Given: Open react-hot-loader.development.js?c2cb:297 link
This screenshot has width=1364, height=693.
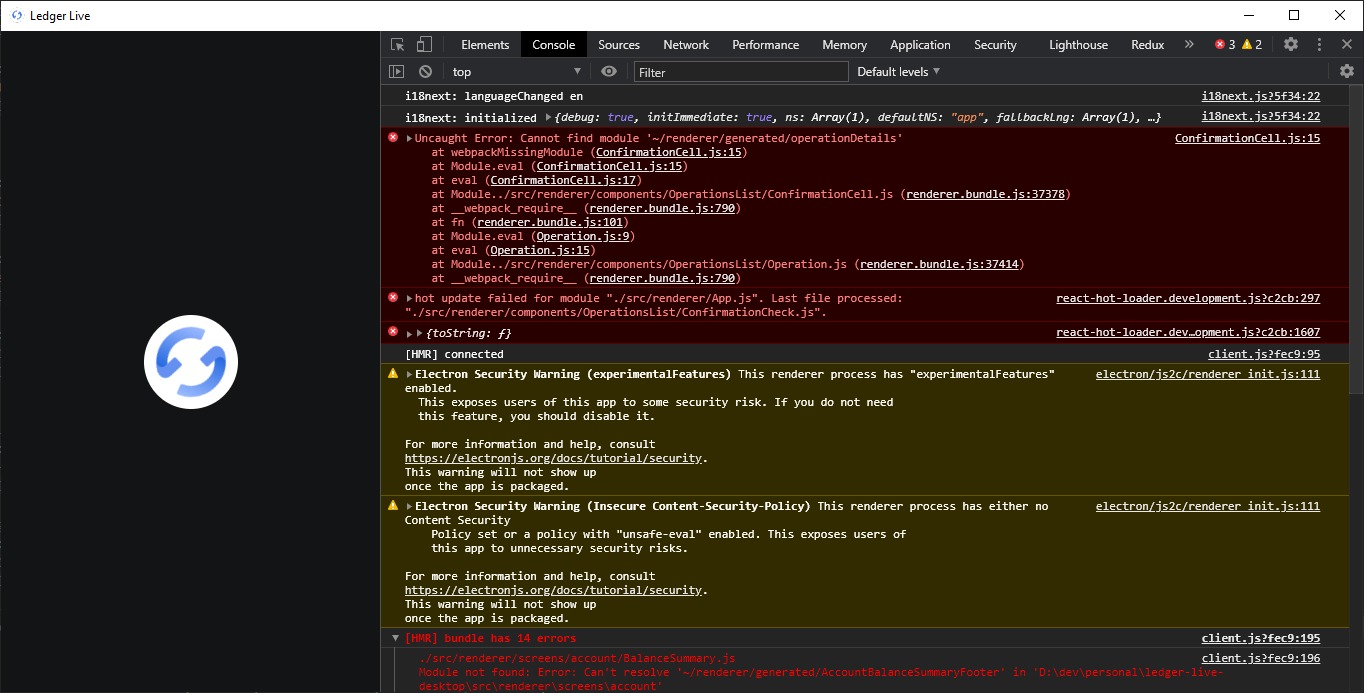Looking at the screenshot, I should point(1188,299).
